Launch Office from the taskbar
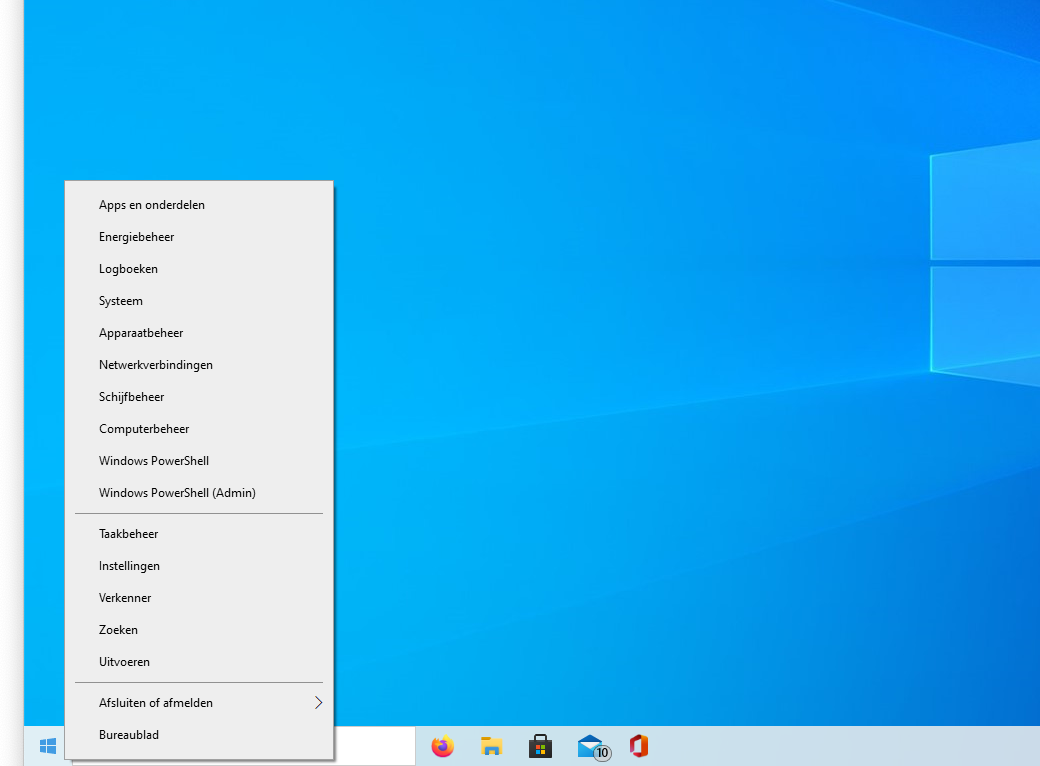 click(x=639, y=746)
